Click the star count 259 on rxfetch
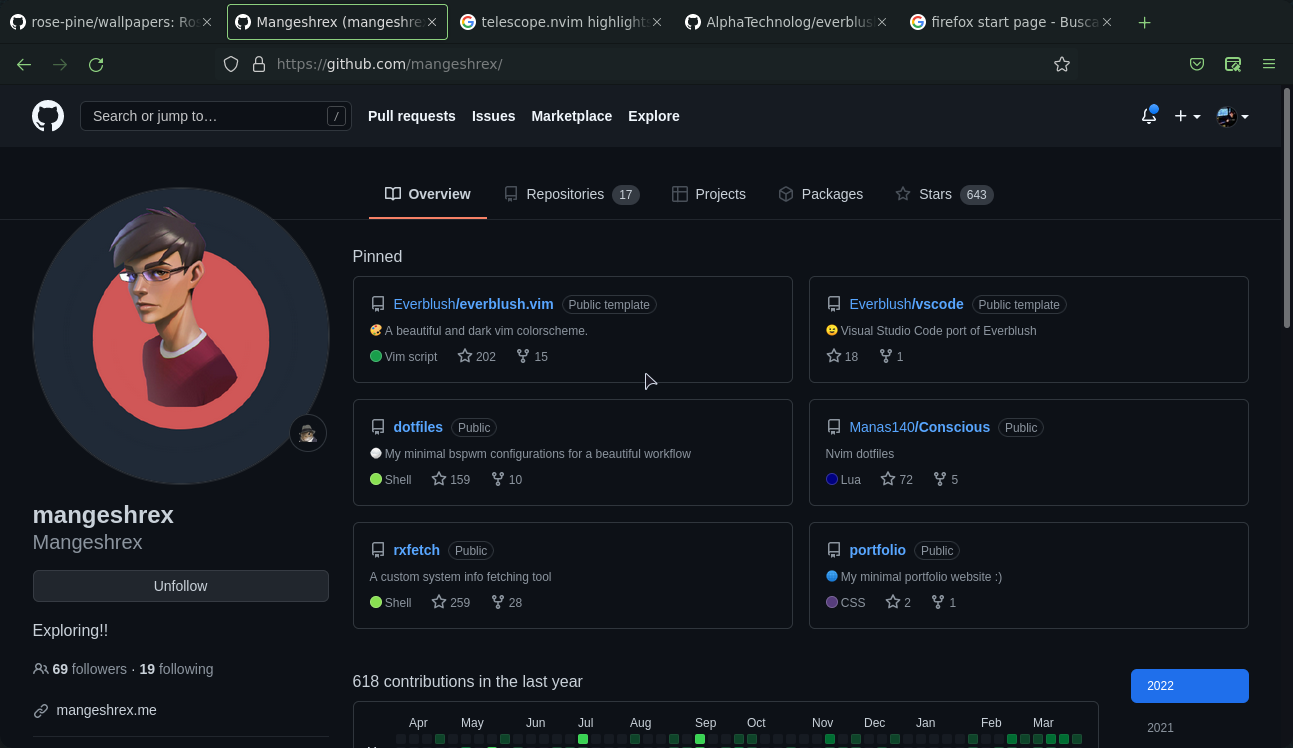The width and height of the screenshot is (1293, 748). 451,602
